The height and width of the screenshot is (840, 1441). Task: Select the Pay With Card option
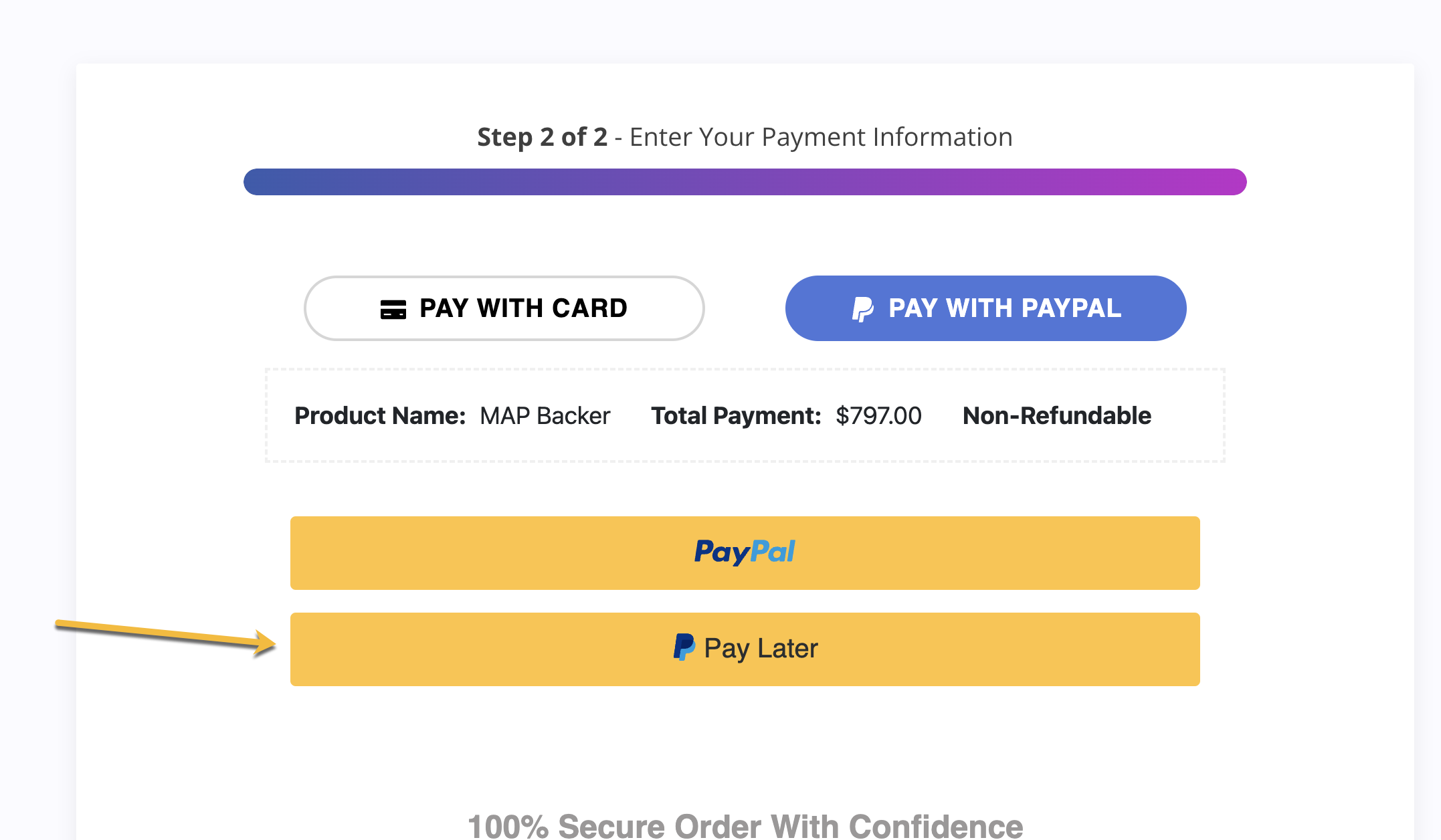tap(504, 308)
